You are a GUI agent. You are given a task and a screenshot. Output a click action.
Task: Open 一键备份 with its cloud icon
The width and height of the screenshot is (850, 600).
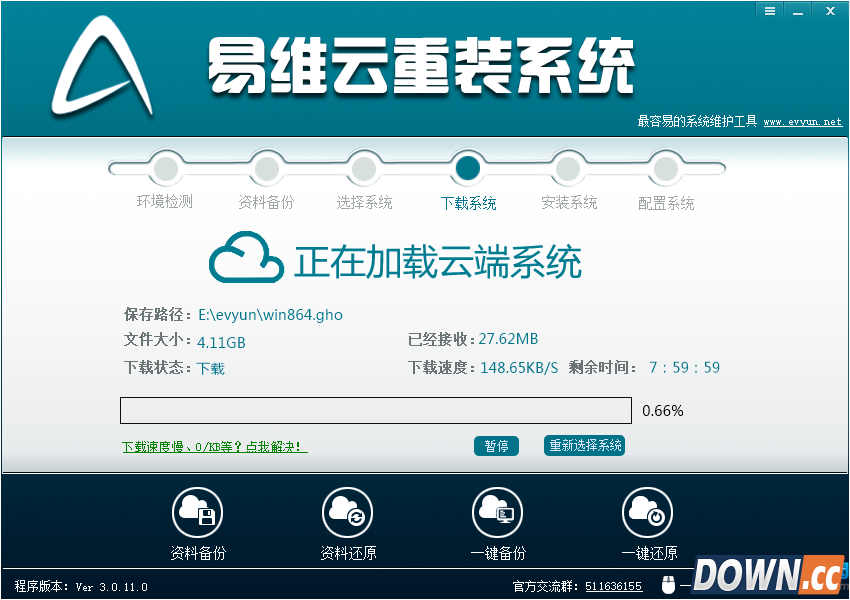click(x=497, y=511)
